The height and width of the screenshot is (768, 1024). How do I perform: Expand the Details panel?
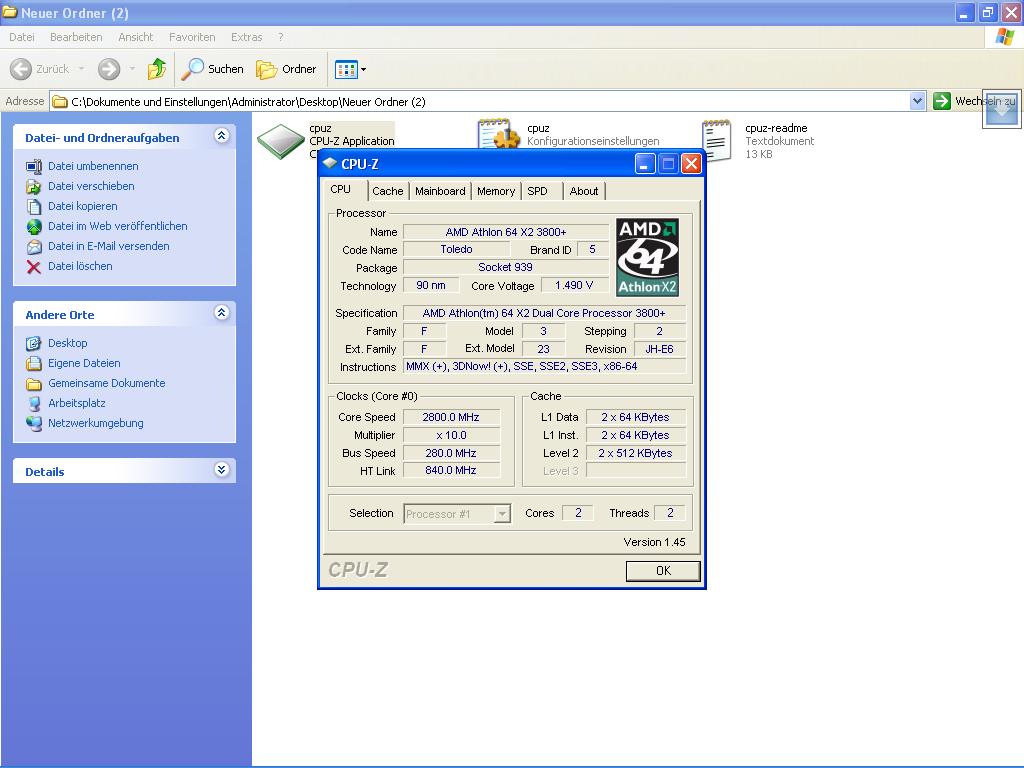click(221, 470)
